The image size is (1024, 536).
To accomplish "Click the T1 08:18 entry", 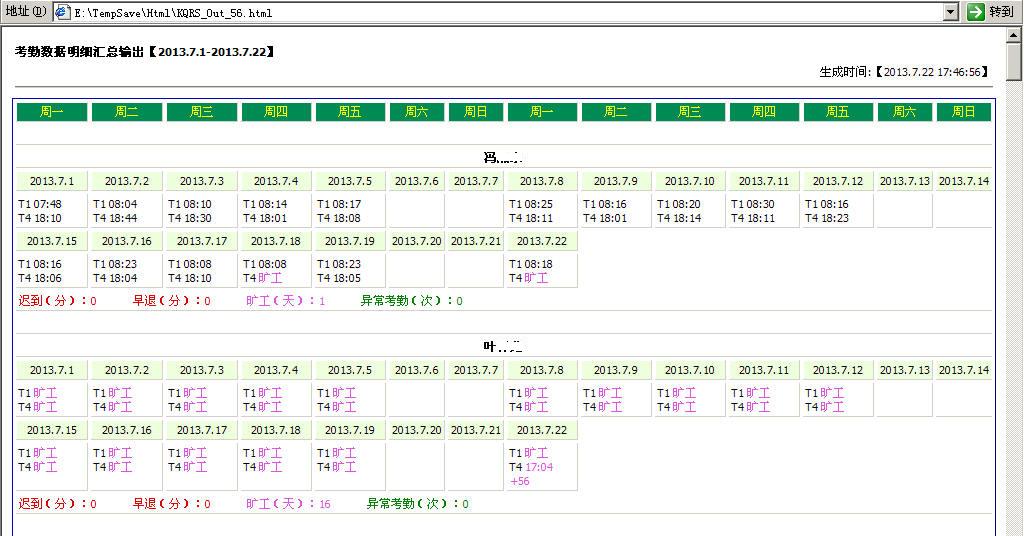I will click(x=531, y=264).
